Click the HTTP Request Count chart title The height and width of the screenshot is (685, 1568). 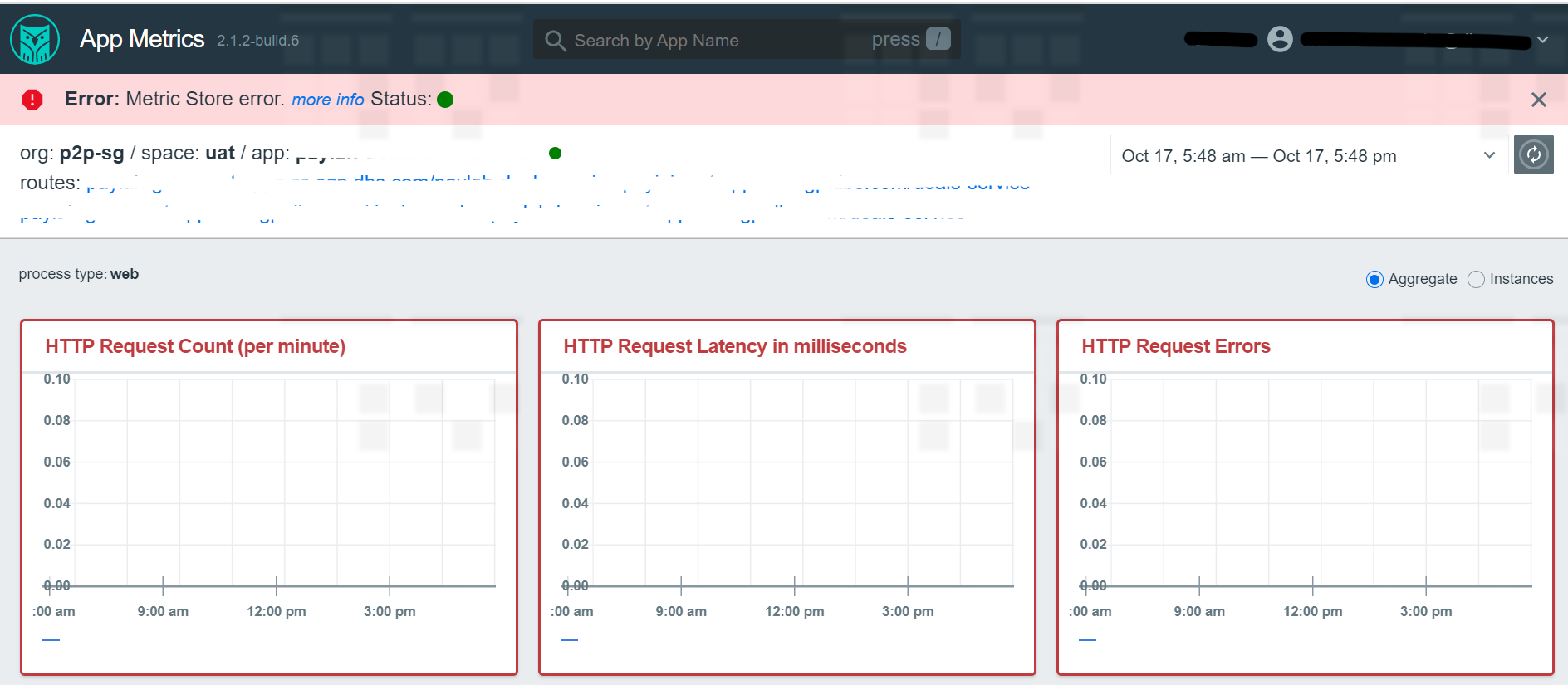pos(195,346)
